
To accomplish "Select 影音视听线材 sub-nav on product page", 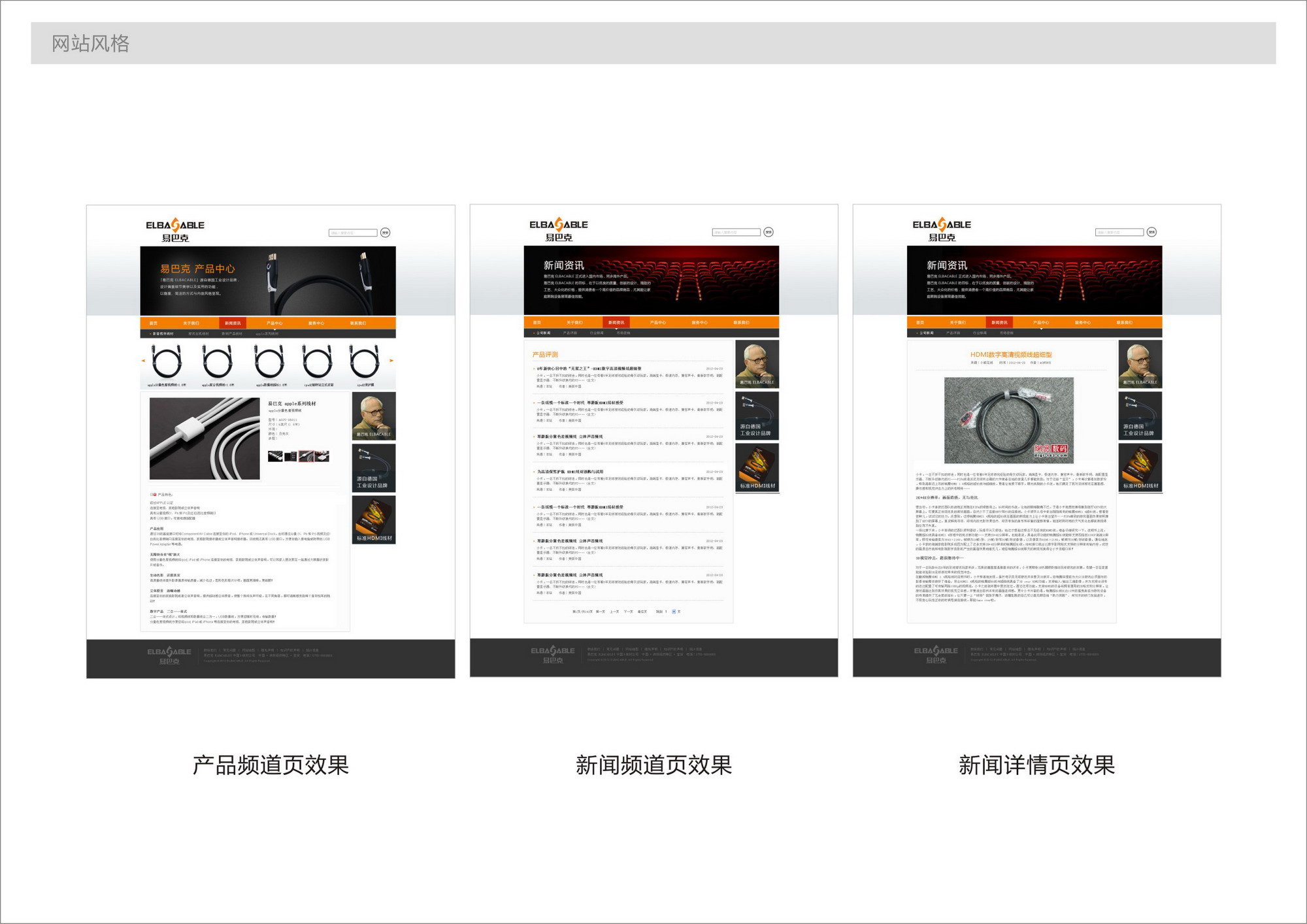I will (x=163, y=334).
